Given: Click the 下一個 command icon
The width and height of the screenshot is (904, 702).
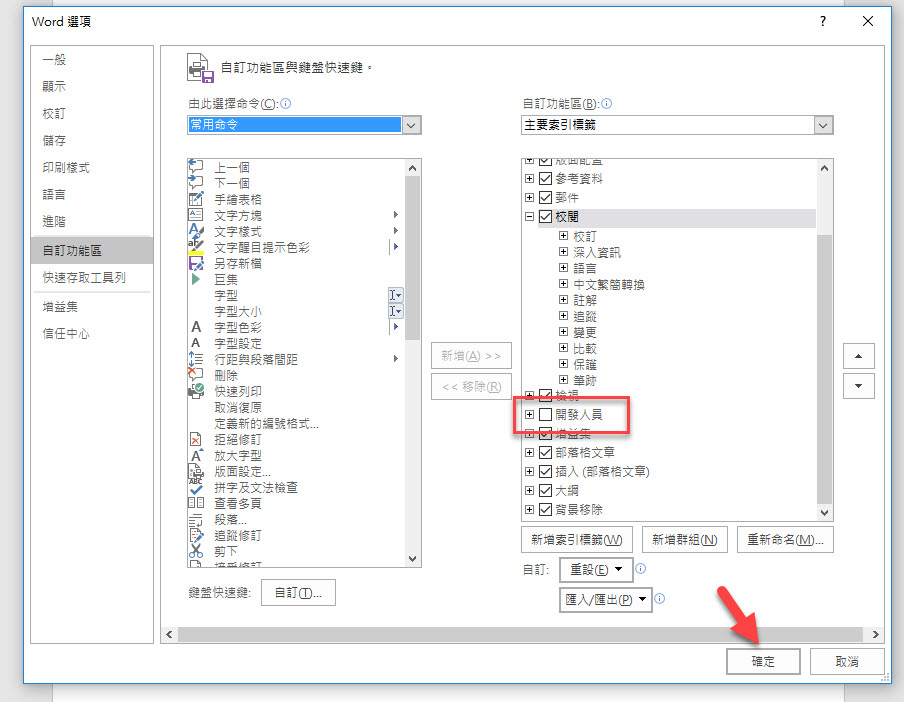Looking at the screenshot, I should (195, 183).
